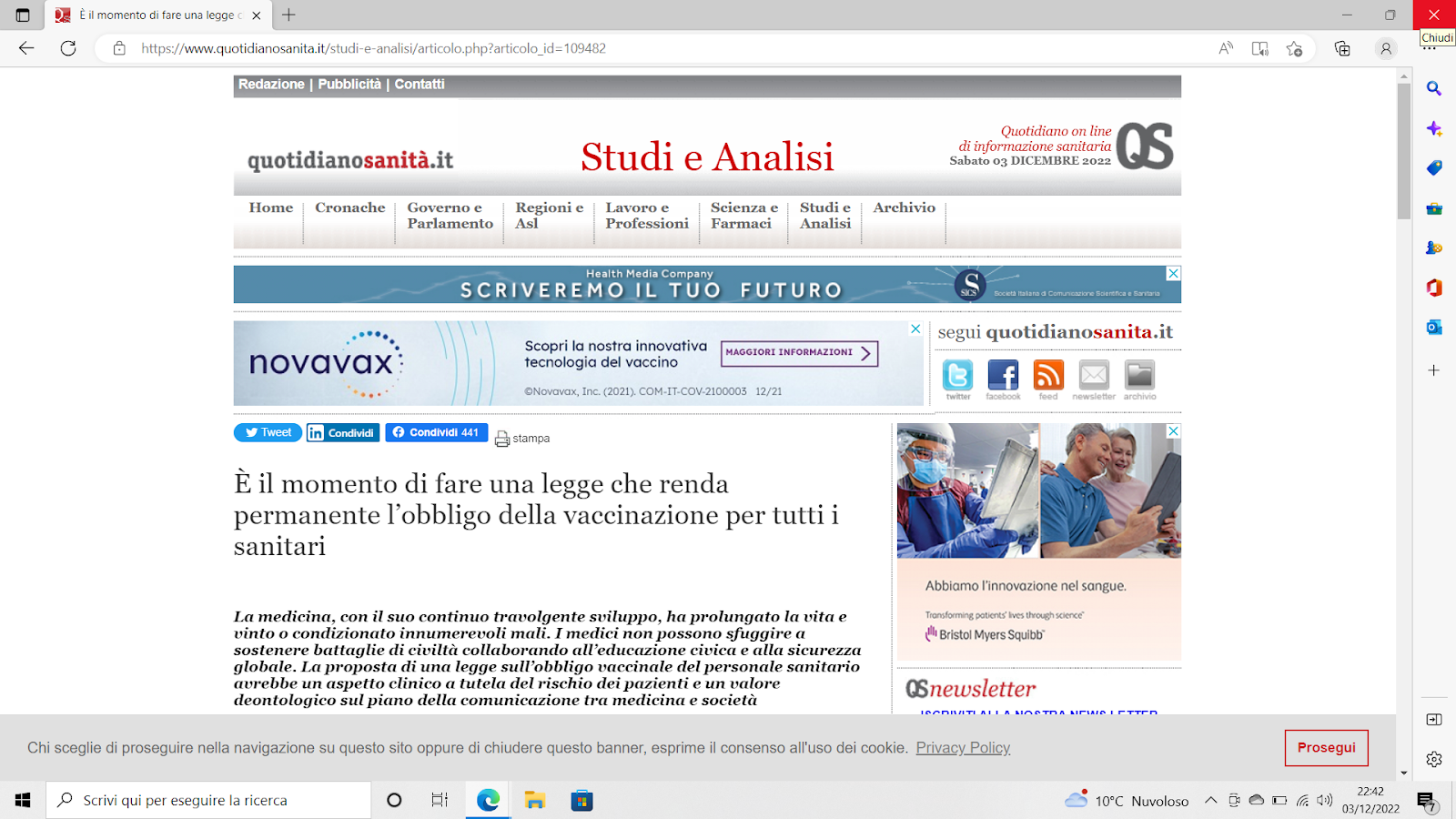The width and height of the screenshot is (1456, 819).
Task: Select the current article browser tab
Action: click(x=157, y=15)
